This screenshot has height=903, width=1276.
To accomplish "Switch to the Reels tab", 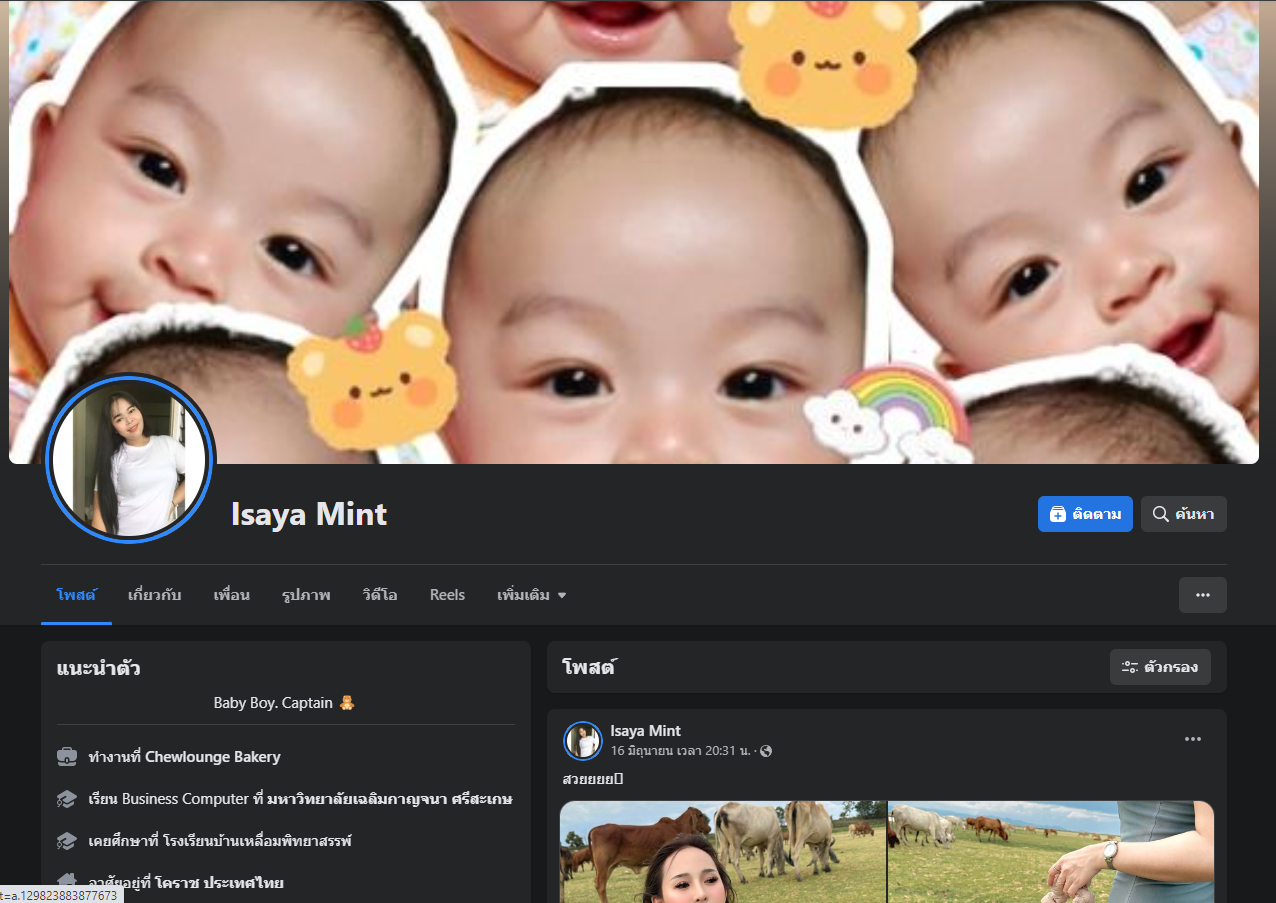I will pyautogui.click(x=447, y=595).
